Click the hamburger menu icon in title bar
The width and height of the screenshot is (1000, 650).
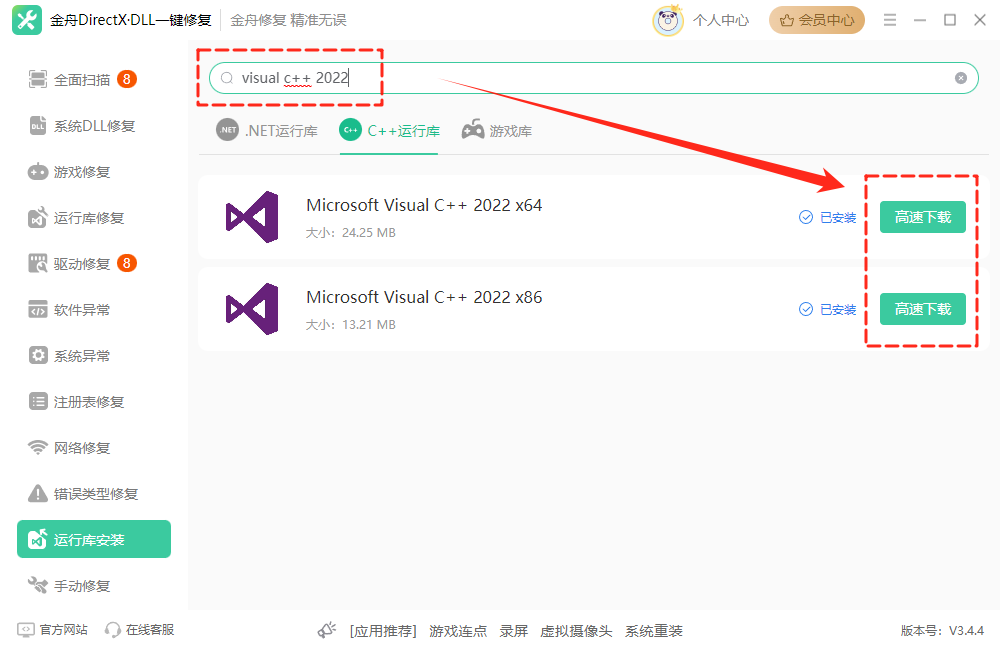pos(890,20)
